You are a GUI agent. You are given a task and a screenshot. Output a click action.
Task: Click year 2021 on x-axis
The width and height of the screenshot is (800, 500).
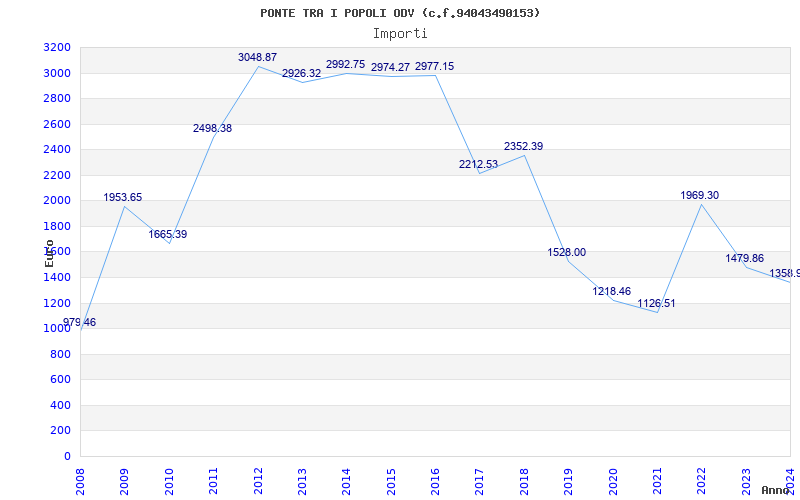pyautogui.click(x=657, y=481)
